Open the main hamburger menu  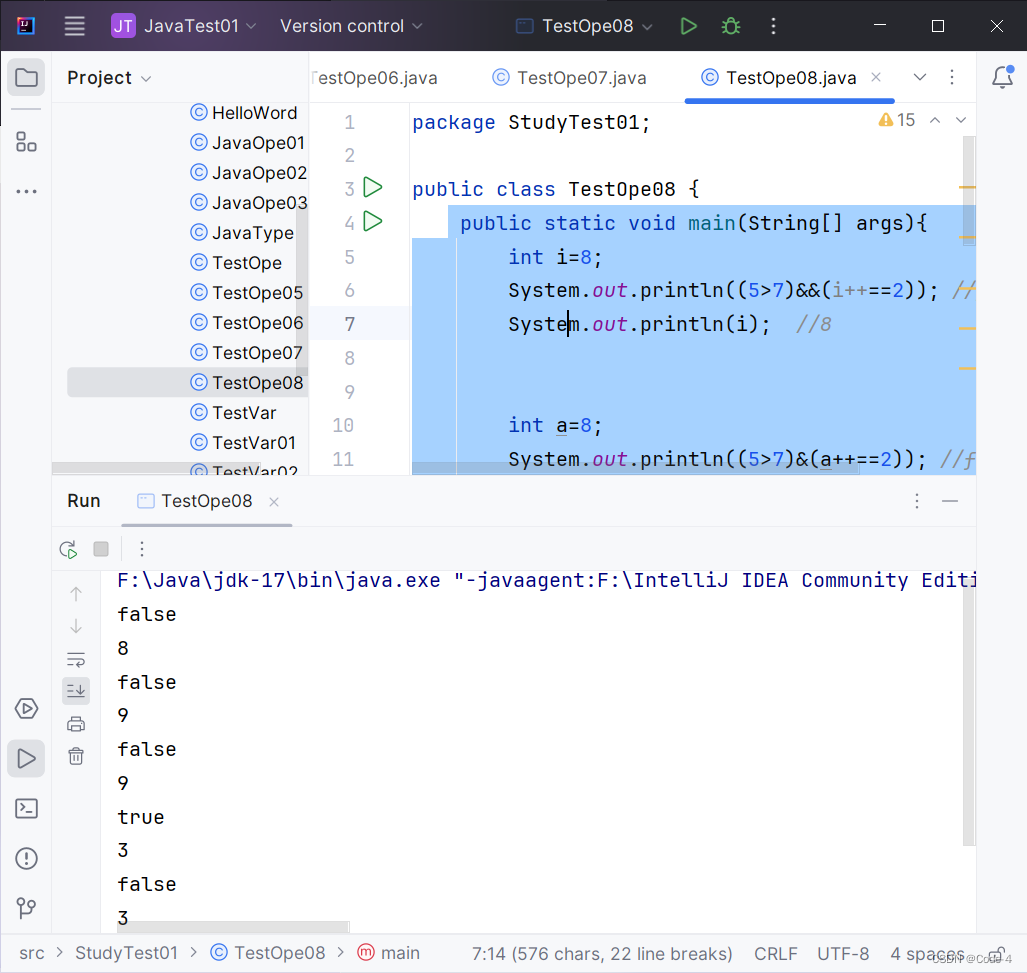tap(75, 26)
